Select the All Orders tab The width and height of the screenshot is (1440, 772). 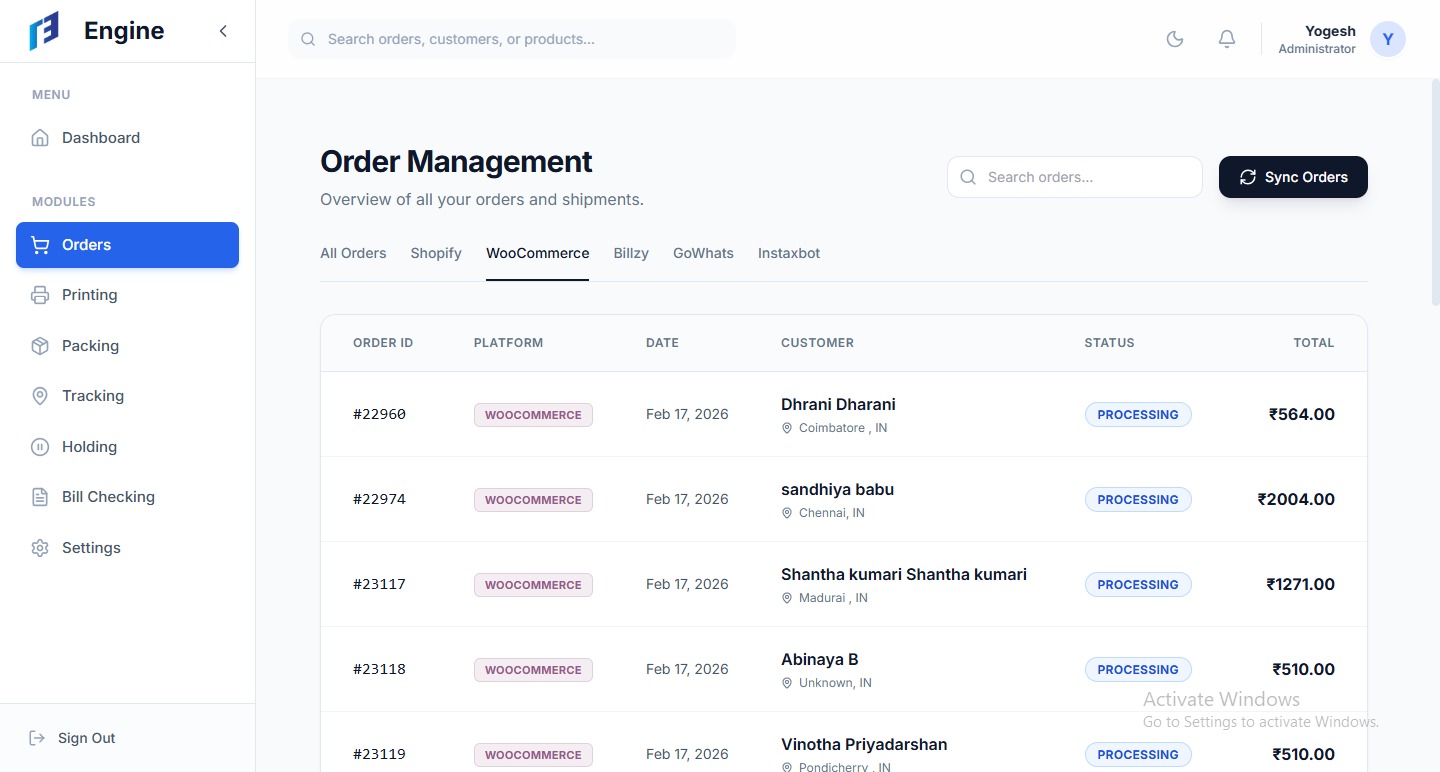[353, 253]
